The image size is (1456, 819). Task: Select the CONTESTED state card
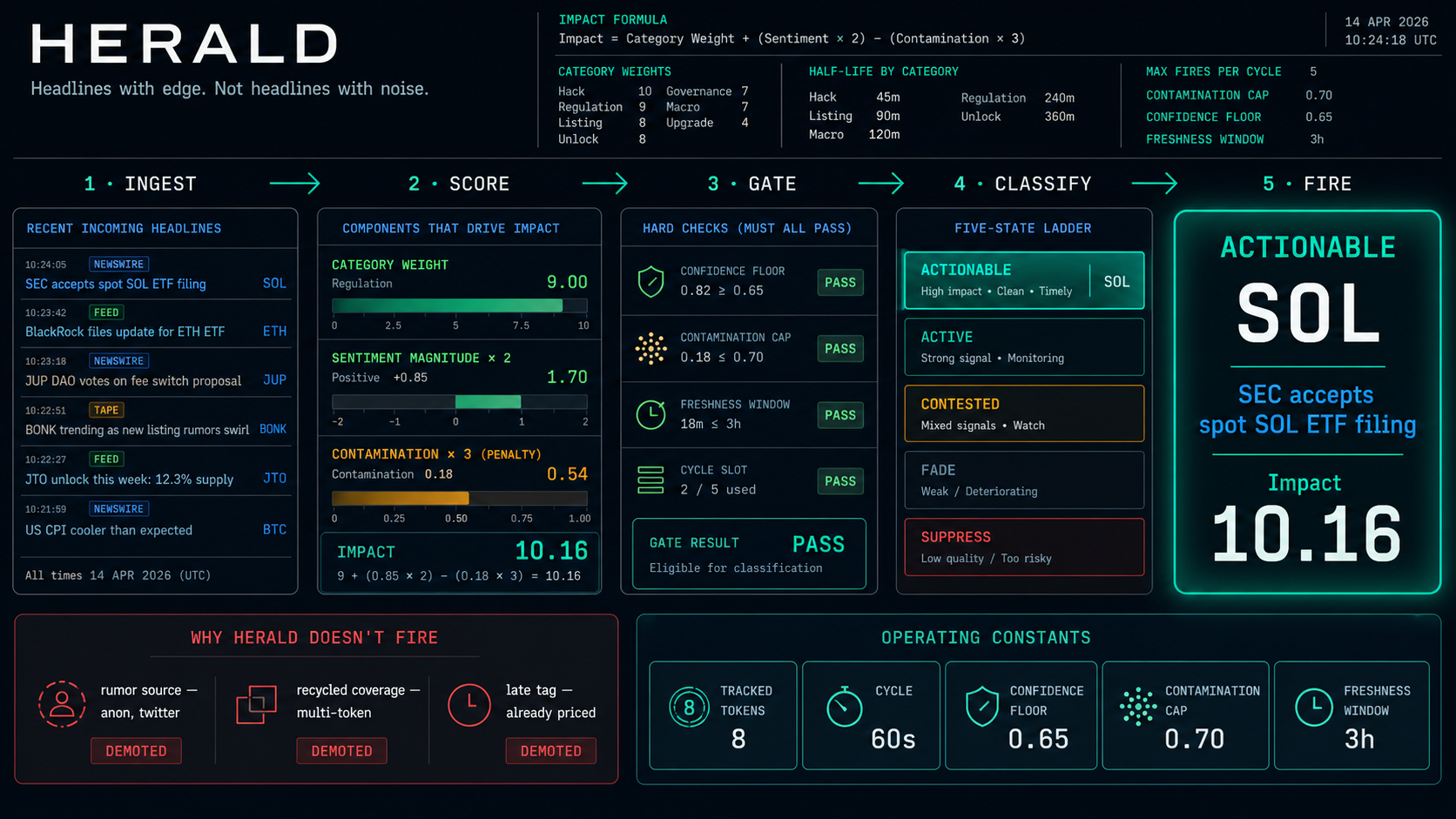pyautogui.click(x=1024, y=413)
